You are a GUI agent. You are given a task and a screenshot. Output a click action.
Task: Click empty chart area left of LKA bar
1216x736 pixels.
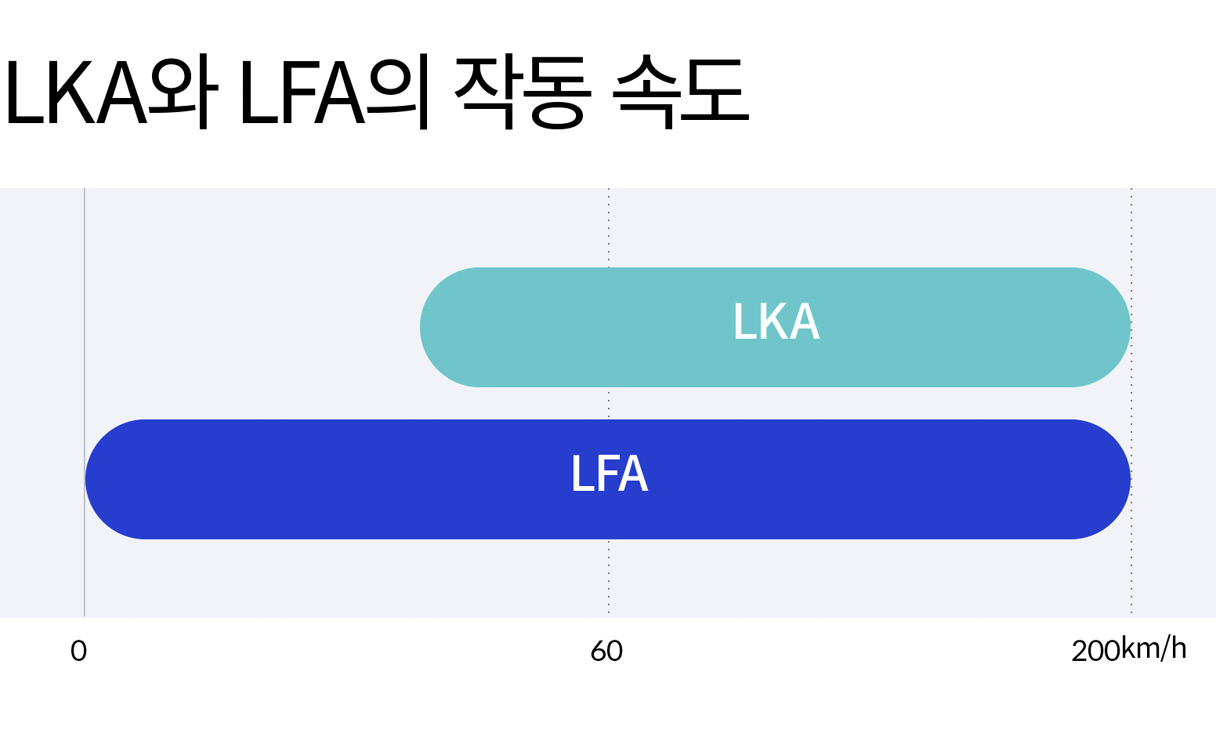point(250,320)
